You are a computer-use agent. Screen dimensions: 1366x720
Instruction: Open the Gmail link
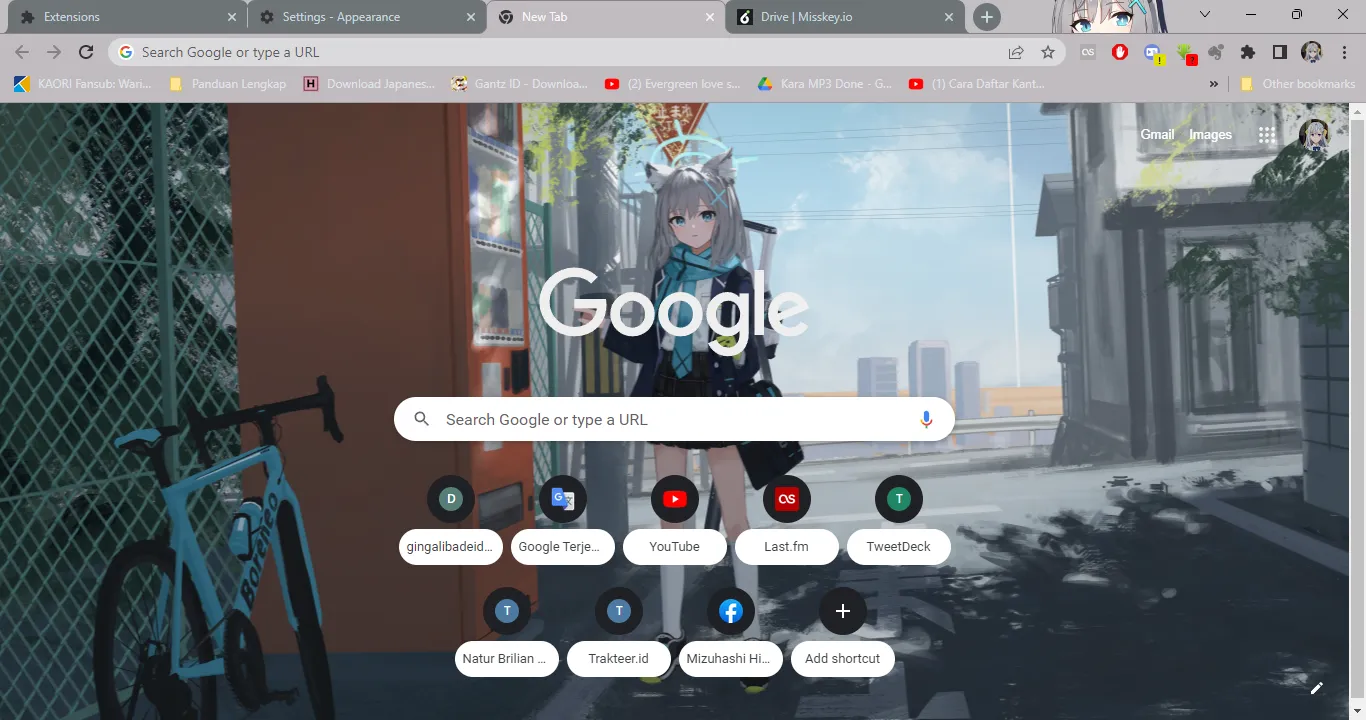1157,135
